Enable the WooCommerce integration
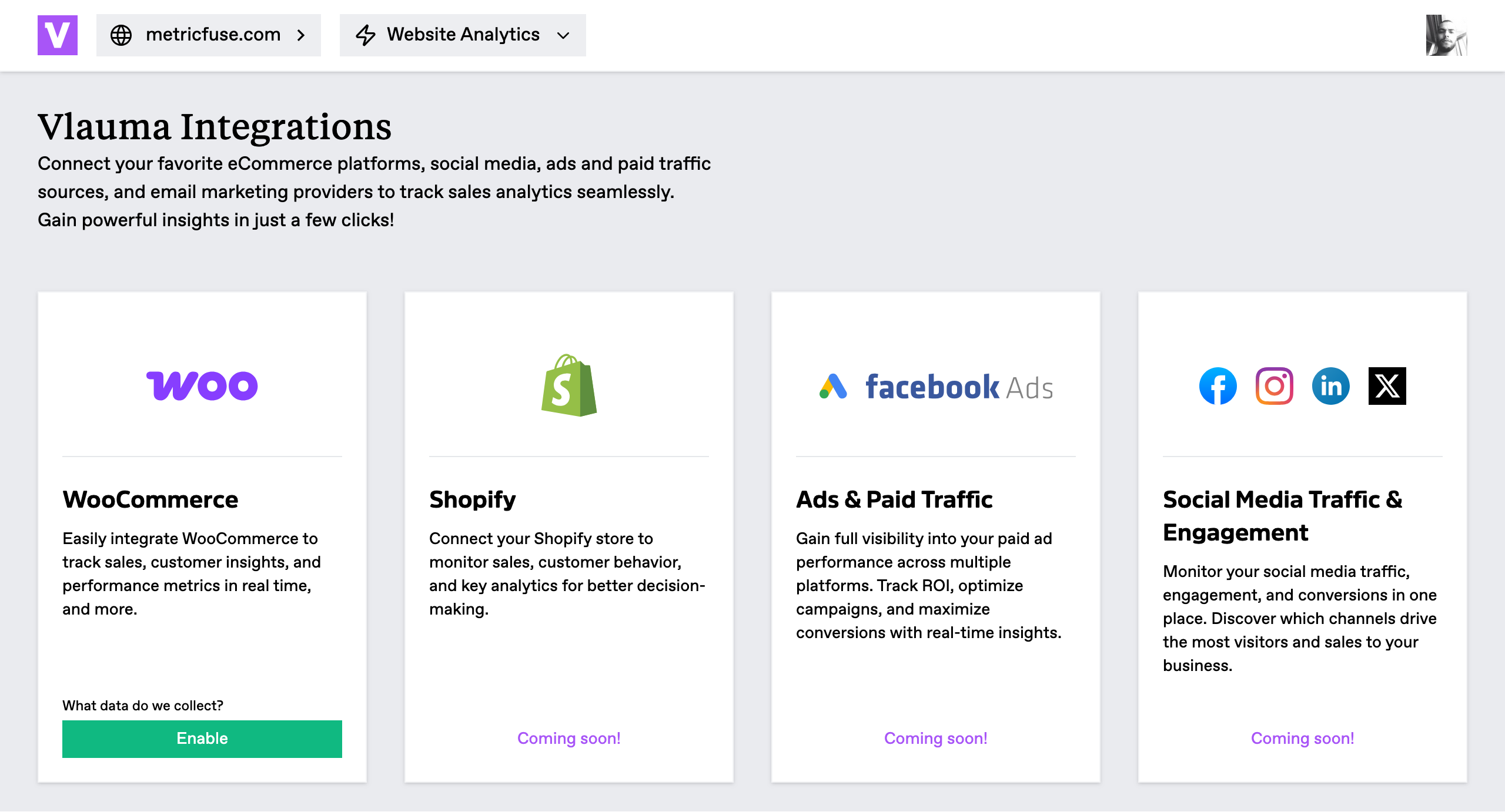Screen dimensions: 1505x812 pos(202,739)
